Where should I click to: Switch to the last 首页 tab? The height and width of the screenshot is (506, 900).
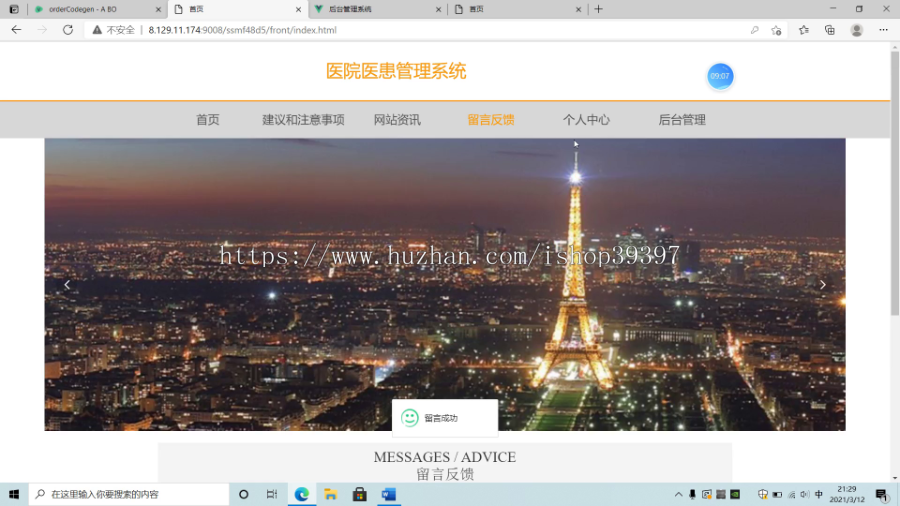[517, 9]
